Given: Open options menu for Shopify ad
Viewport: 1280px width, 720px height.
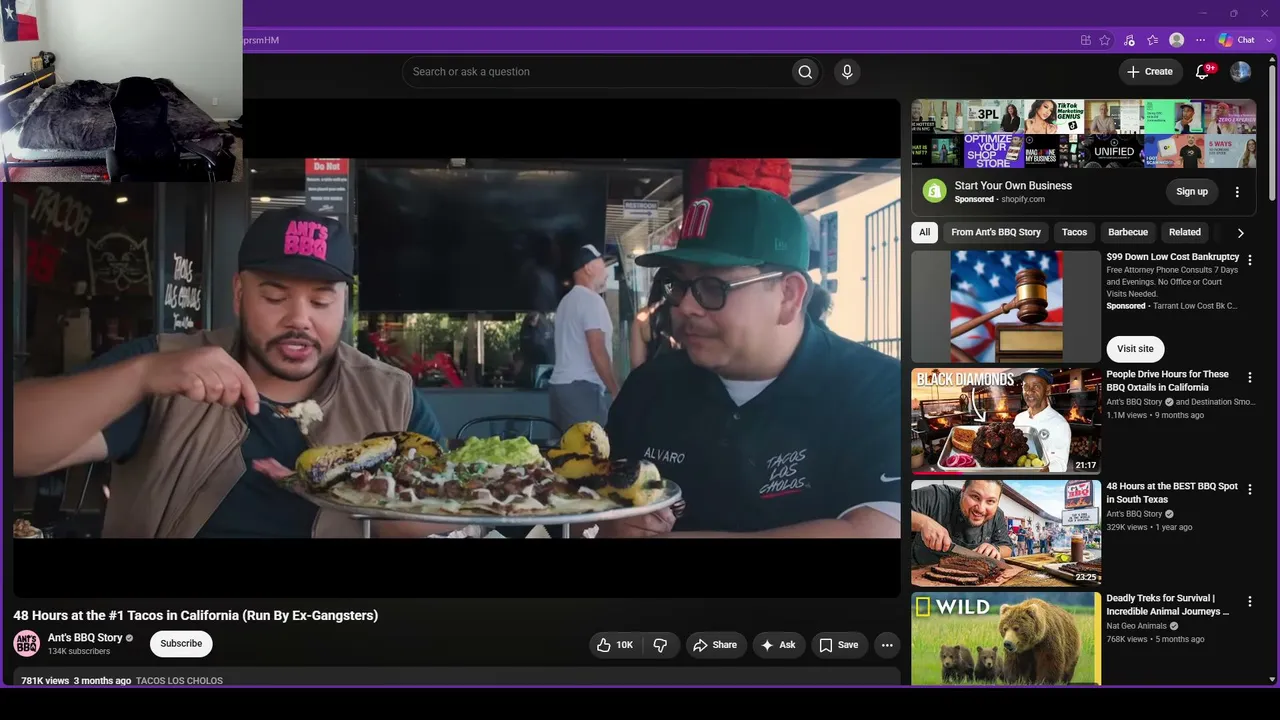Looking at the screenshot, I should pyautogui.click(x=1237, y=192).
